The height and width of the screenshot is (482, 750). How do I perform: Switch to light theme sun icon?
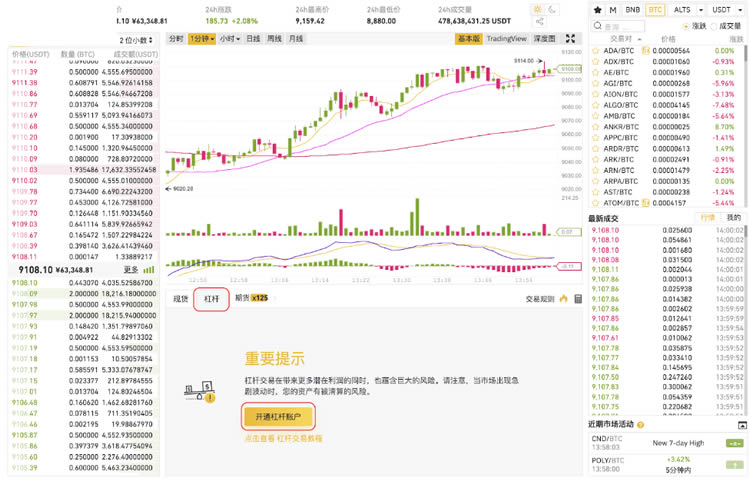[538, 10]
